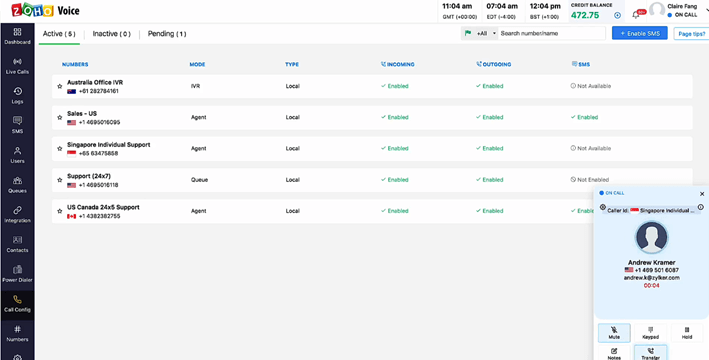Open the Support (24x7) number name
The width and height of the screenshot is (709, 360).
coord(89,176)
